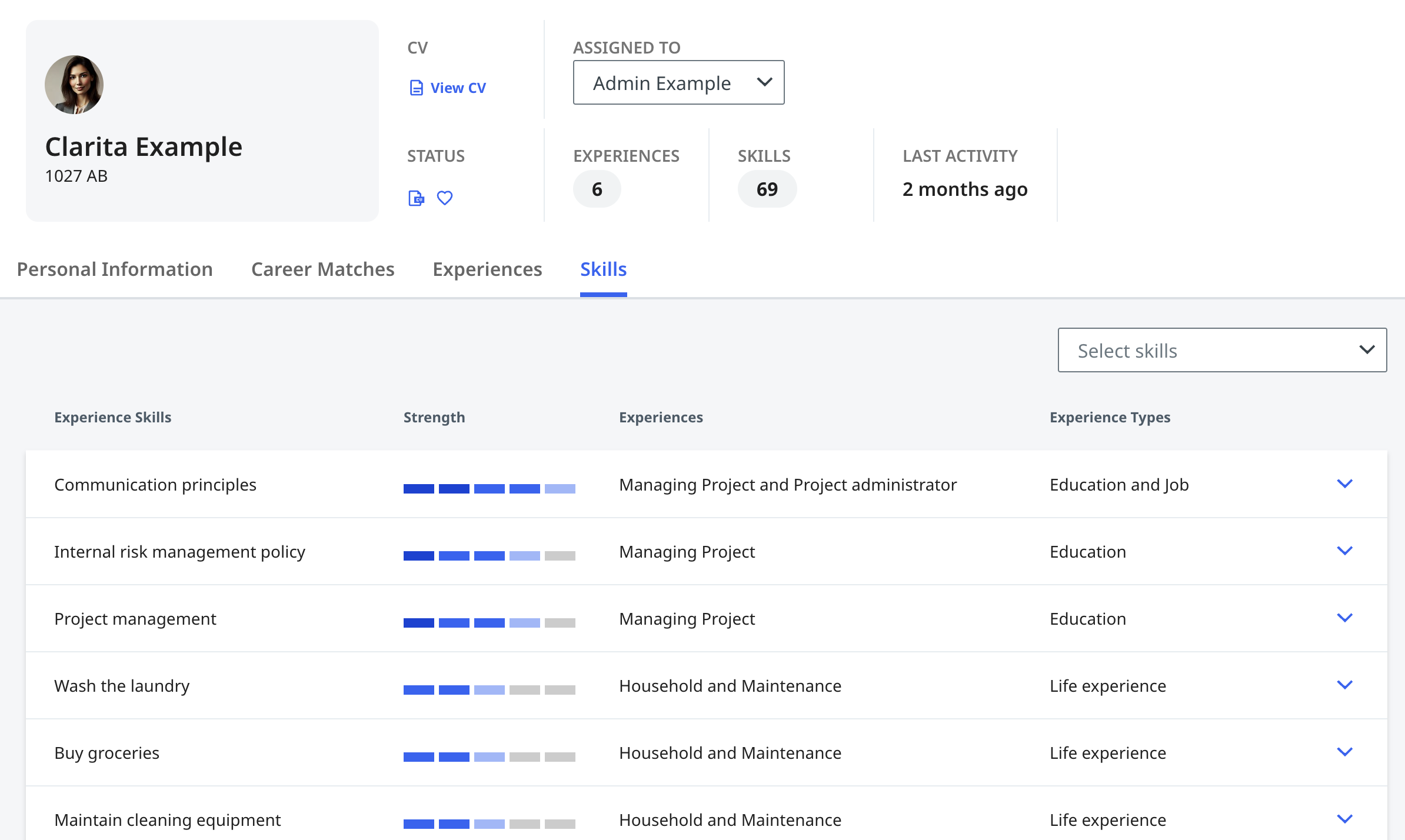Switch to the Experiences tab
The height and width of the screenshot is (840, 1405).
487,269
